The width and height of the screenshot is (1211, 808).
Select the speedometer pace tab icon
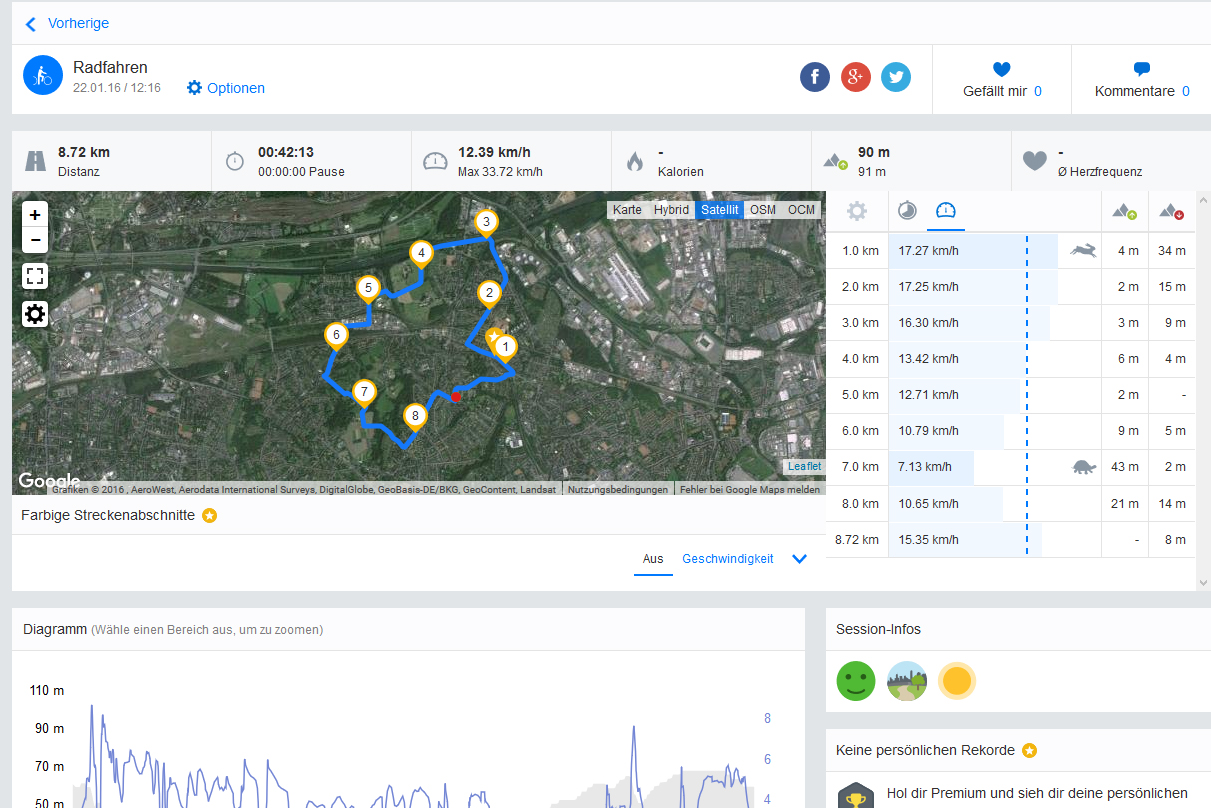point(946,211)
